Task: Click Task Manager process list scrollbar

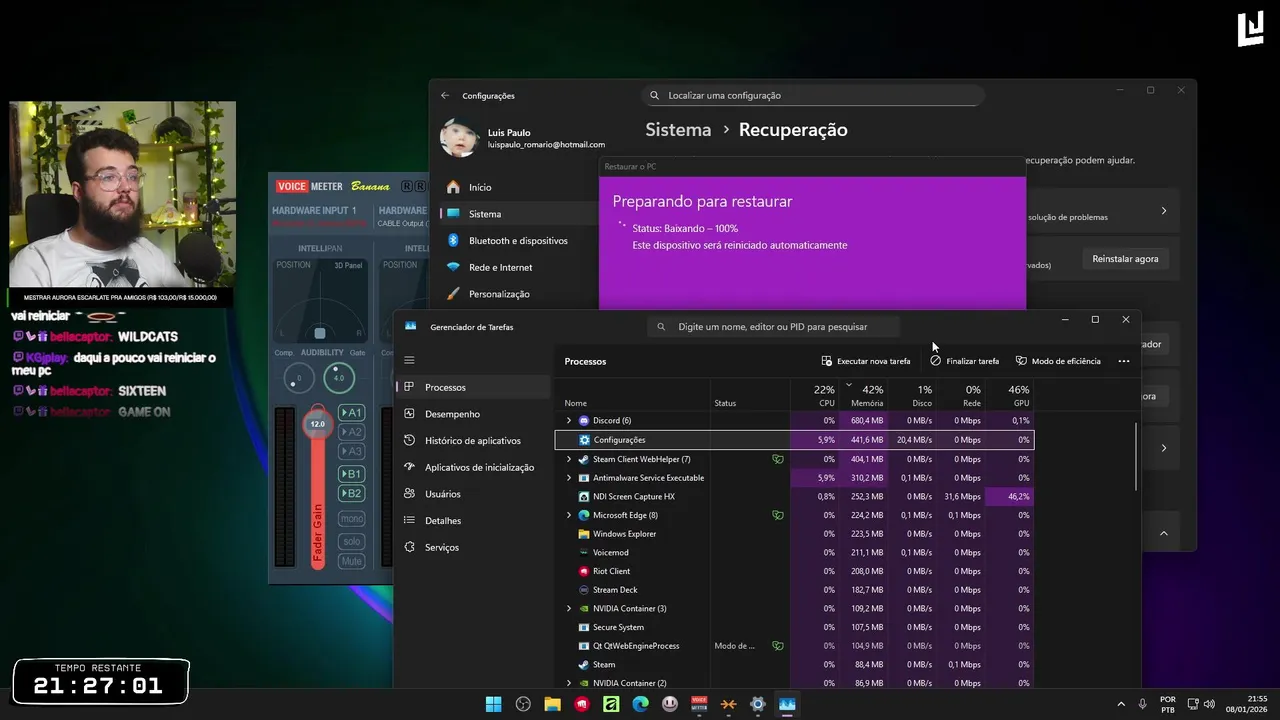Action: 1137,457
